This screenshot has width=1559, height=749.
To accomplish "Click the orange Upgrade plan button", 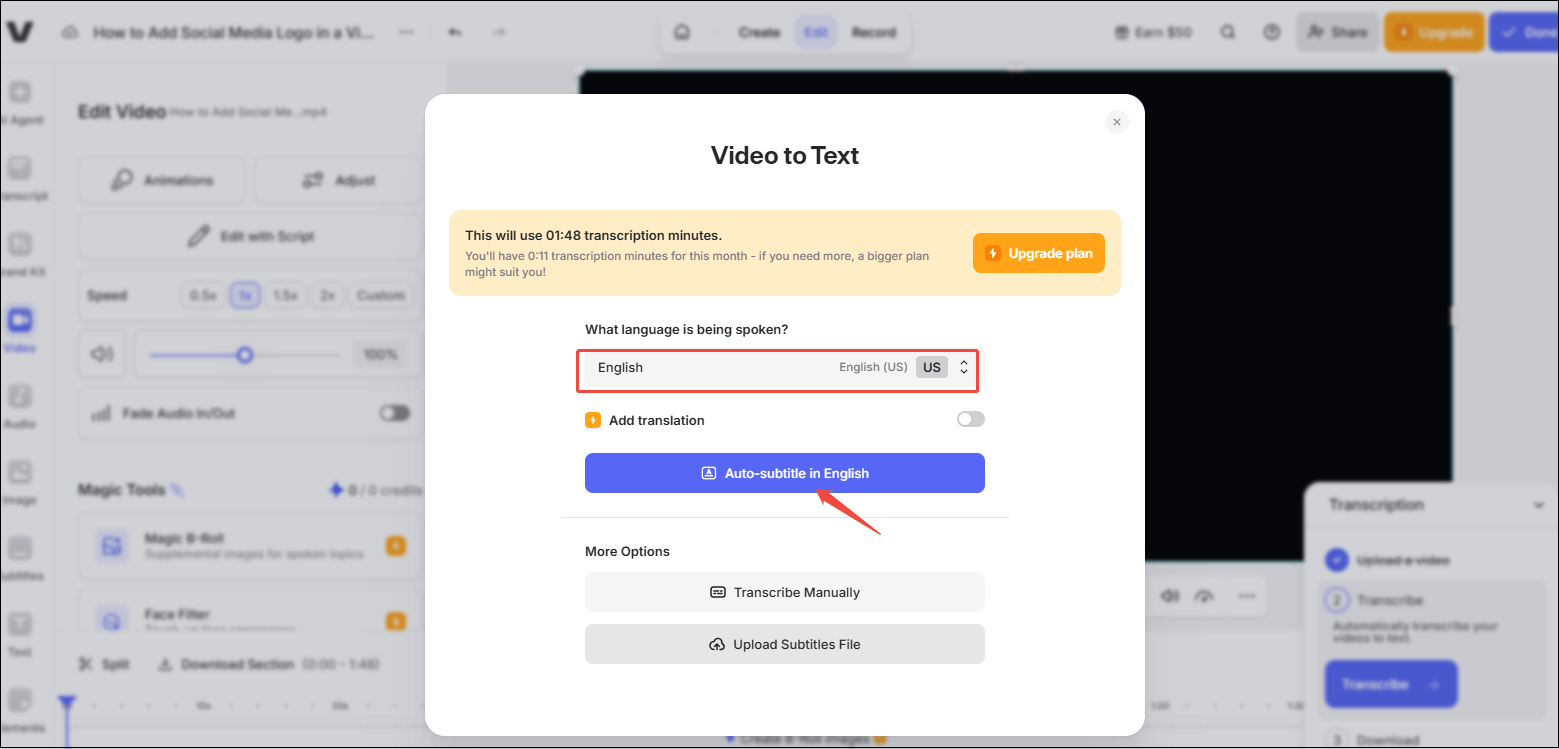I will tap(1039, 253).
